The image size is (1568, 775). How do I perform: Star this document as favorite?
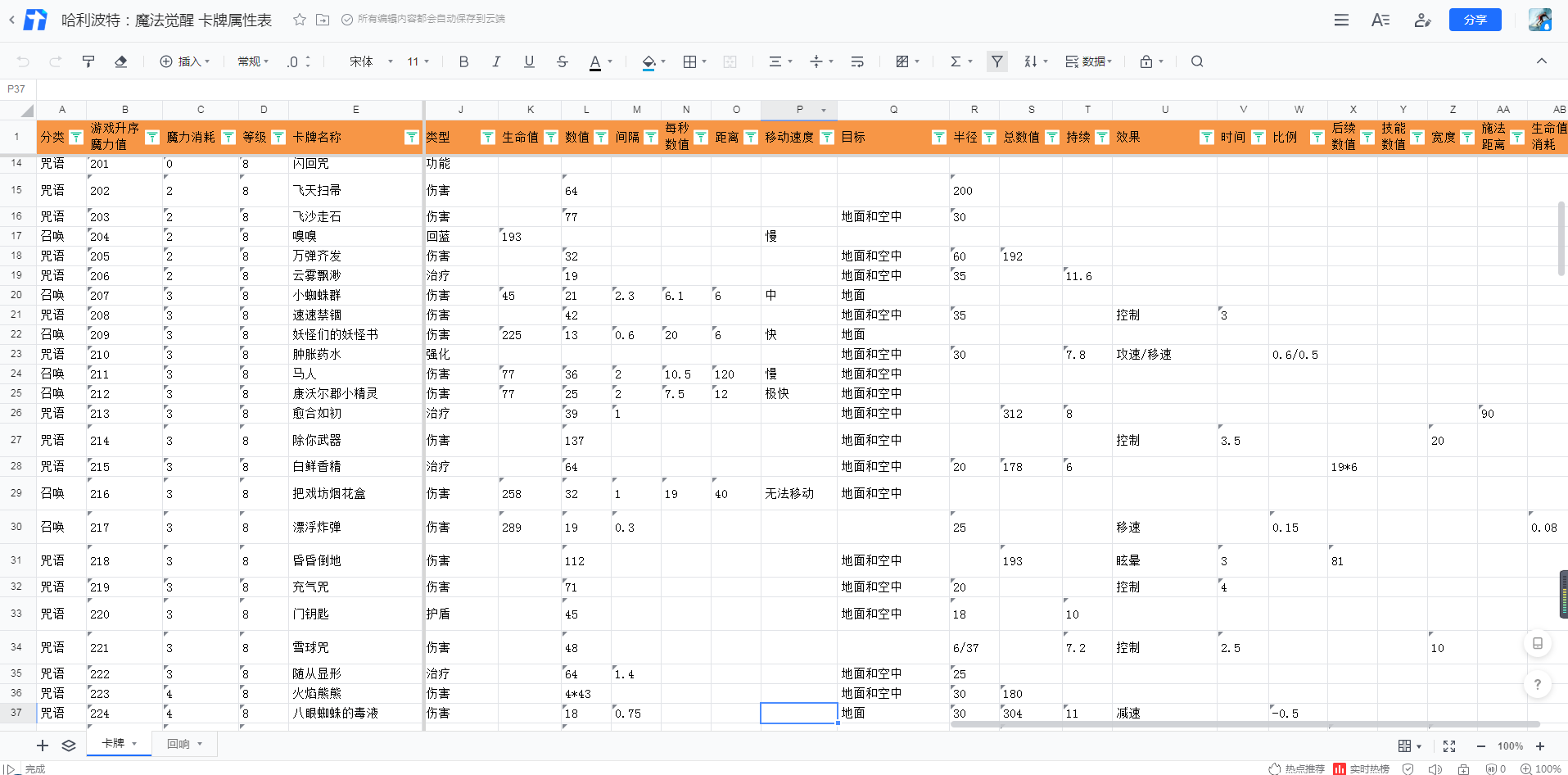point(300,20)
